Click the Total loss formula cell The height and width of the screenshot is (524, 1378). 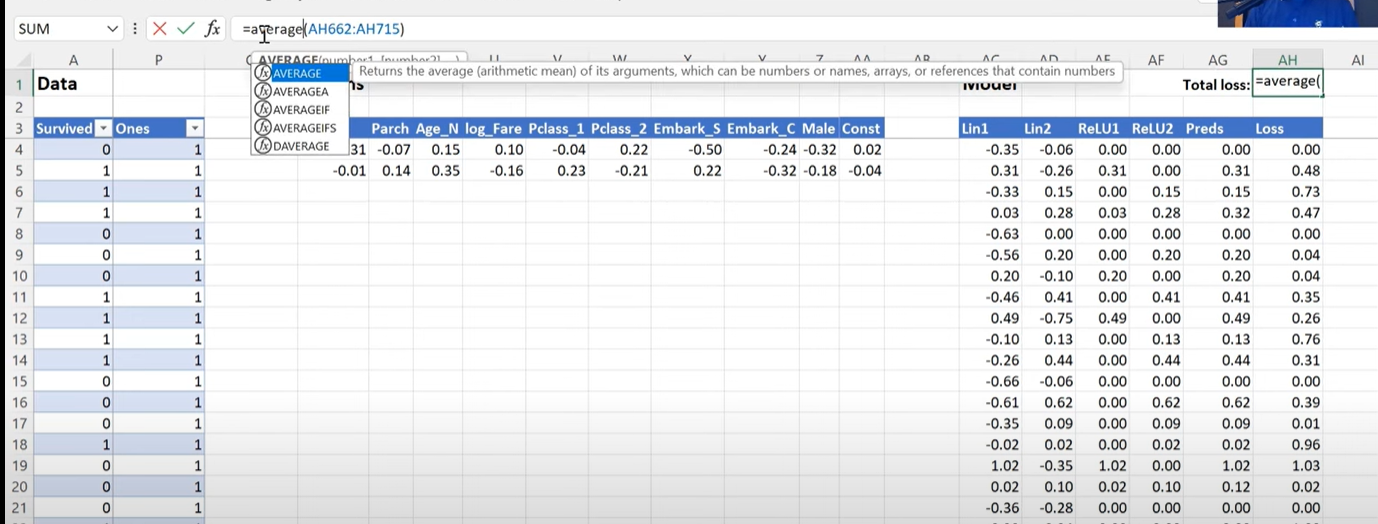(1288, 83)
